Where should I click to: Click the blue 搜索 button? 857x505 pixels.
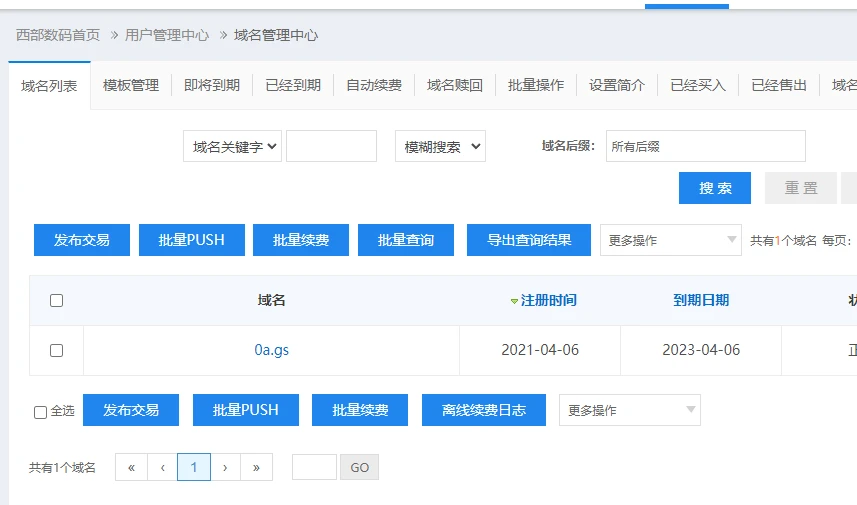(715, 188)
